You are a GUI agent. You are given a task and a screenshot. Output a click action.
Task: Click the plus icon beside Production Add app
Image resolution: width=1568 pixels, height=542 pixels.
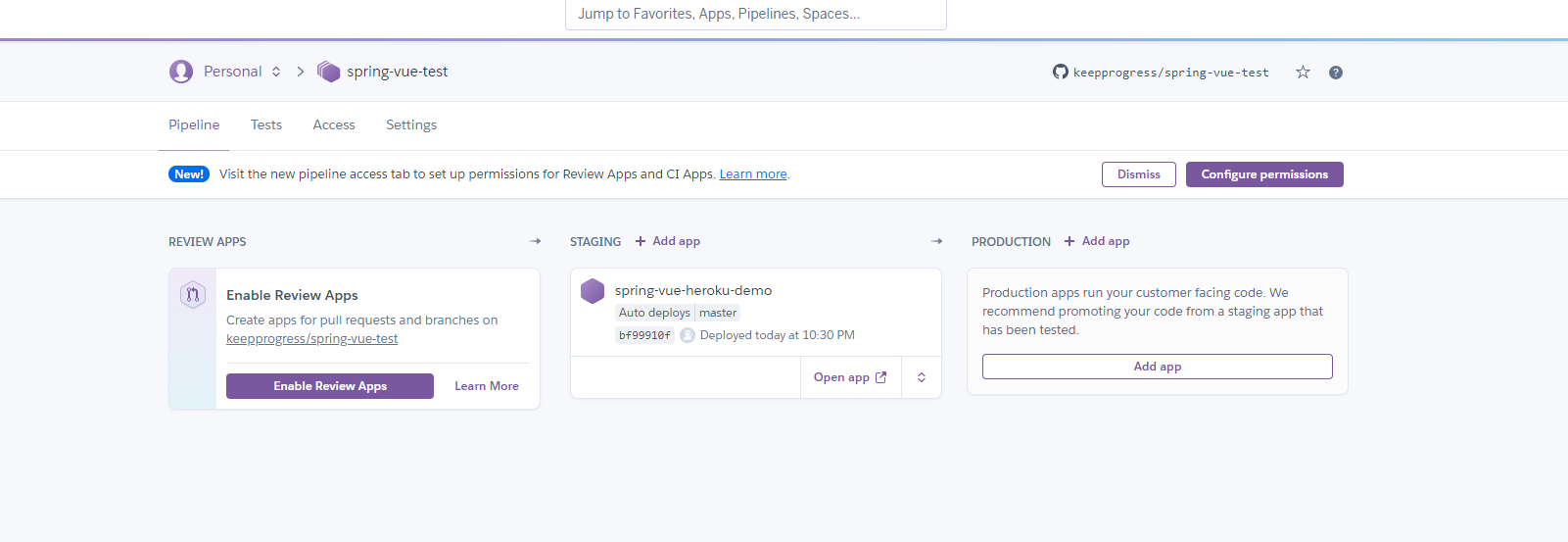[1069, 241]
